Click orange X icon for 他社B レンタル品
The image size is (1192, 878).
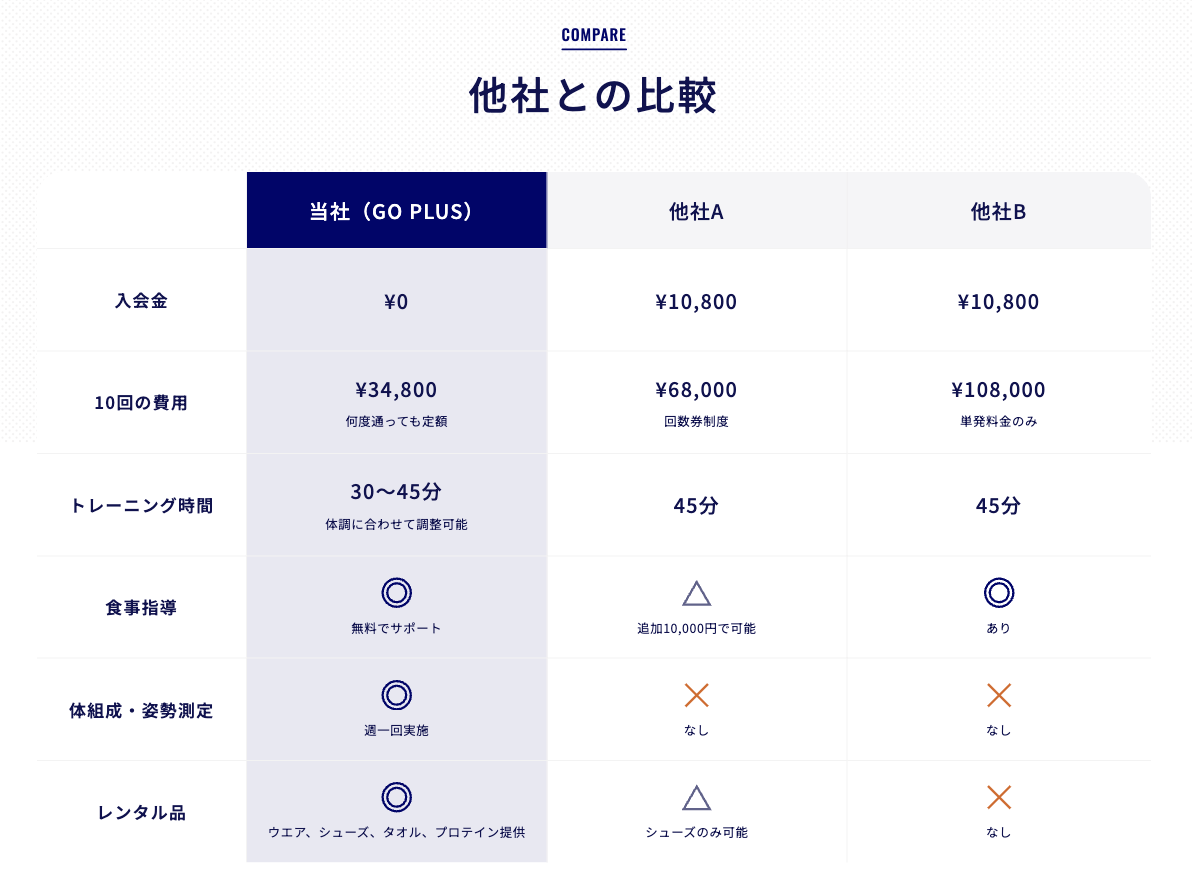[999, 797]
